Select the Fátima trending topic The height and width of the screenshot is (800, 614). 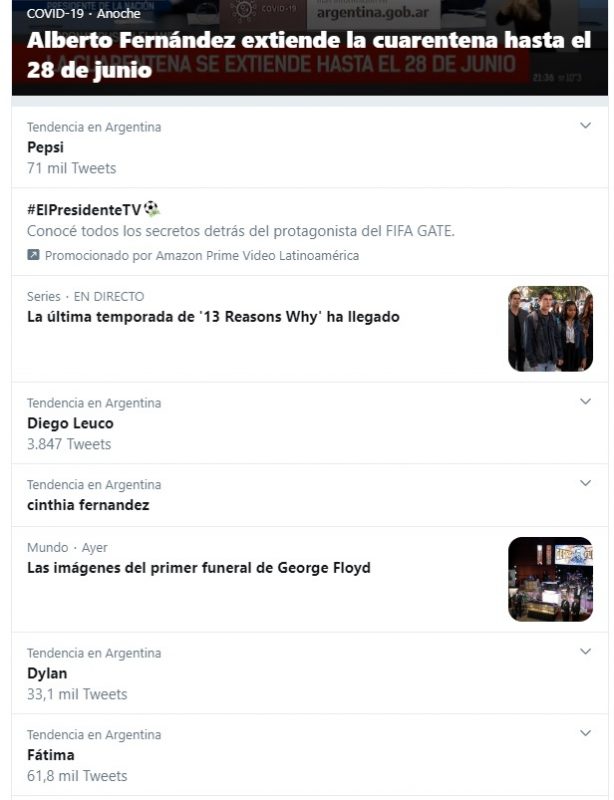[x=50, y=755]
